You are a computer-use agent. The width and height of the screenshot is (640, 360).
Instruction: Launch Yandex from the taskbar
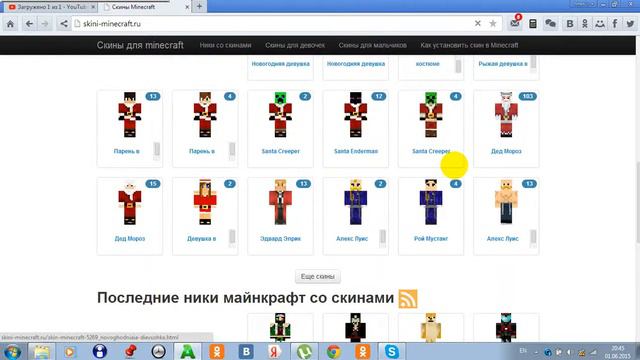pyautogui.click(x=275, y=351)
